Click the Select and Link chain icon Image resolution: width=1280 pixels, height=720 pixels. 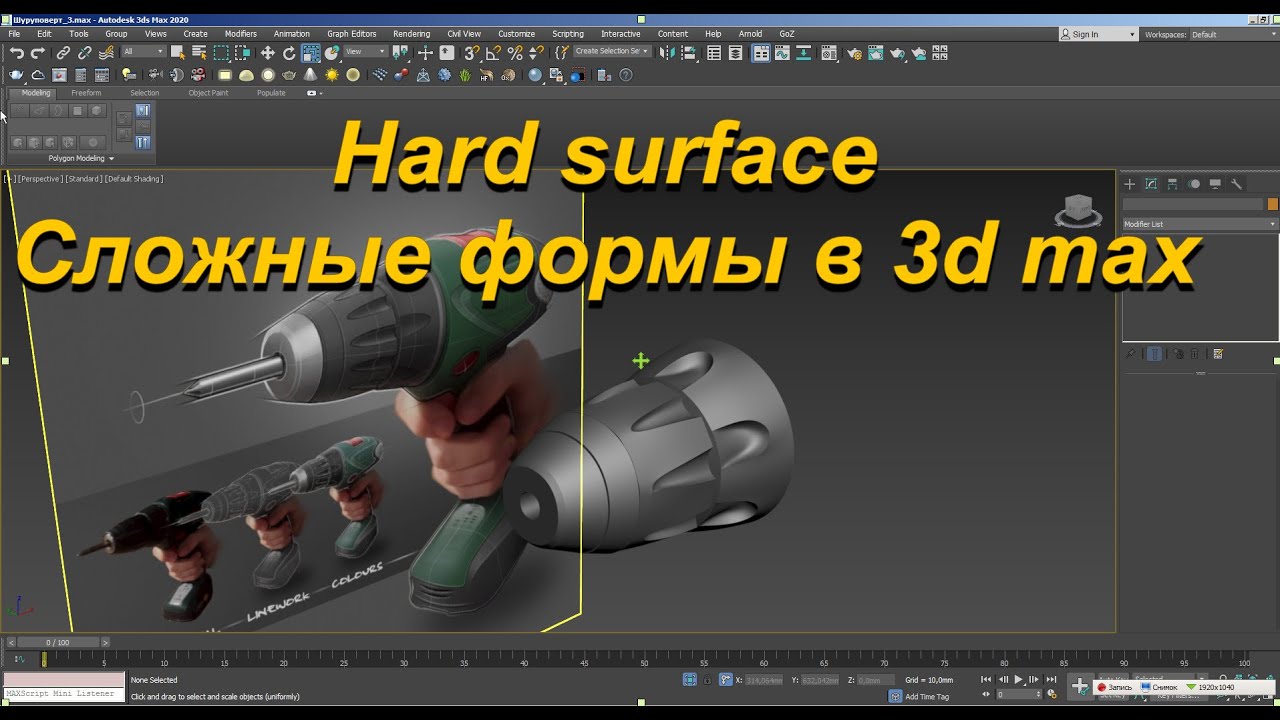click(63, 53)
